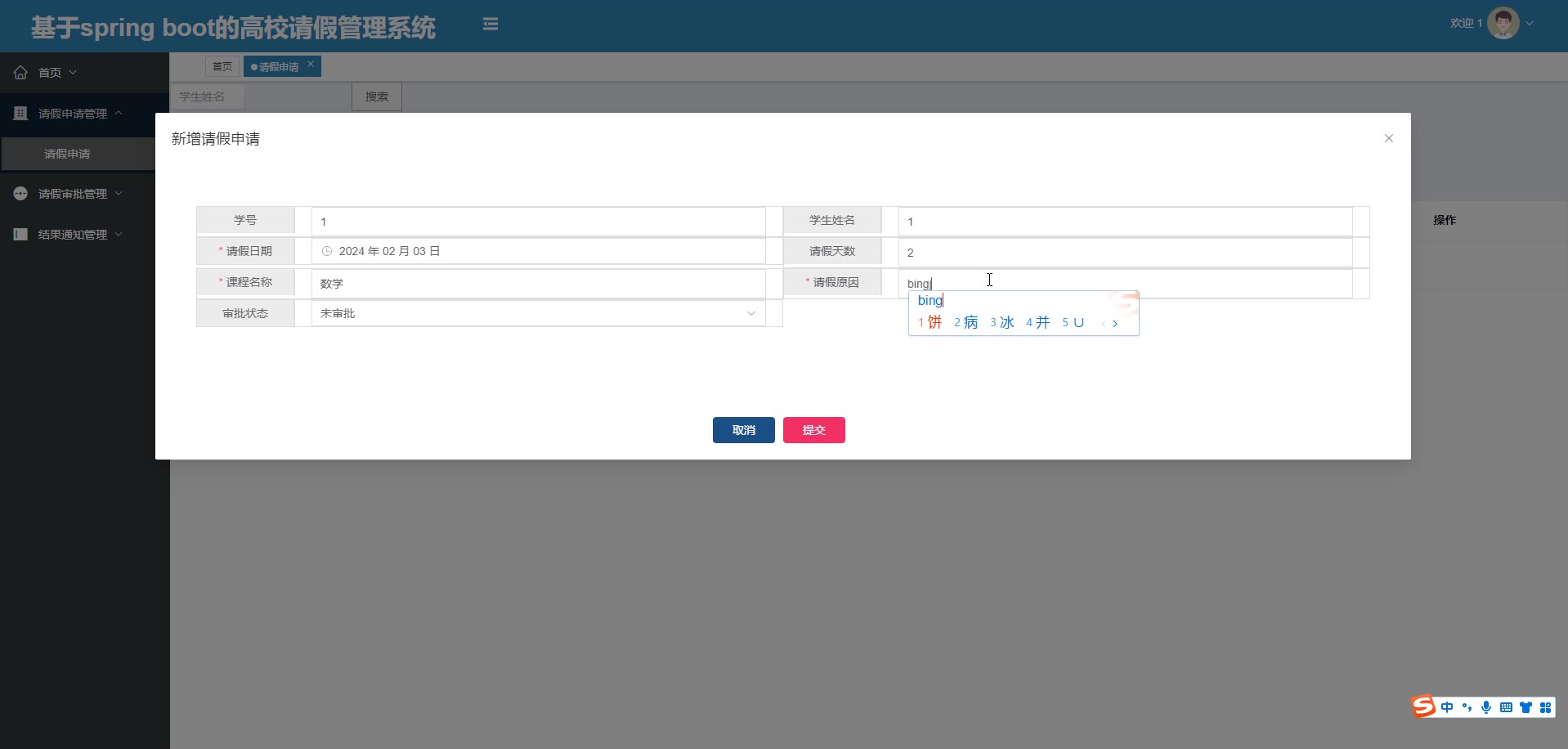The image size is (1568, 749).
Task: Close the 请假申请 tab
Action: pos(311,64)
